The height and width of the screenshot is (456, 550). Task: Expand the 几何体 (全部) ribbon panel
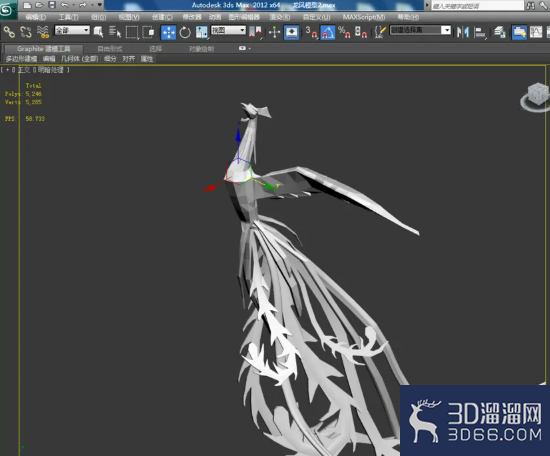[x=79, y=59]
